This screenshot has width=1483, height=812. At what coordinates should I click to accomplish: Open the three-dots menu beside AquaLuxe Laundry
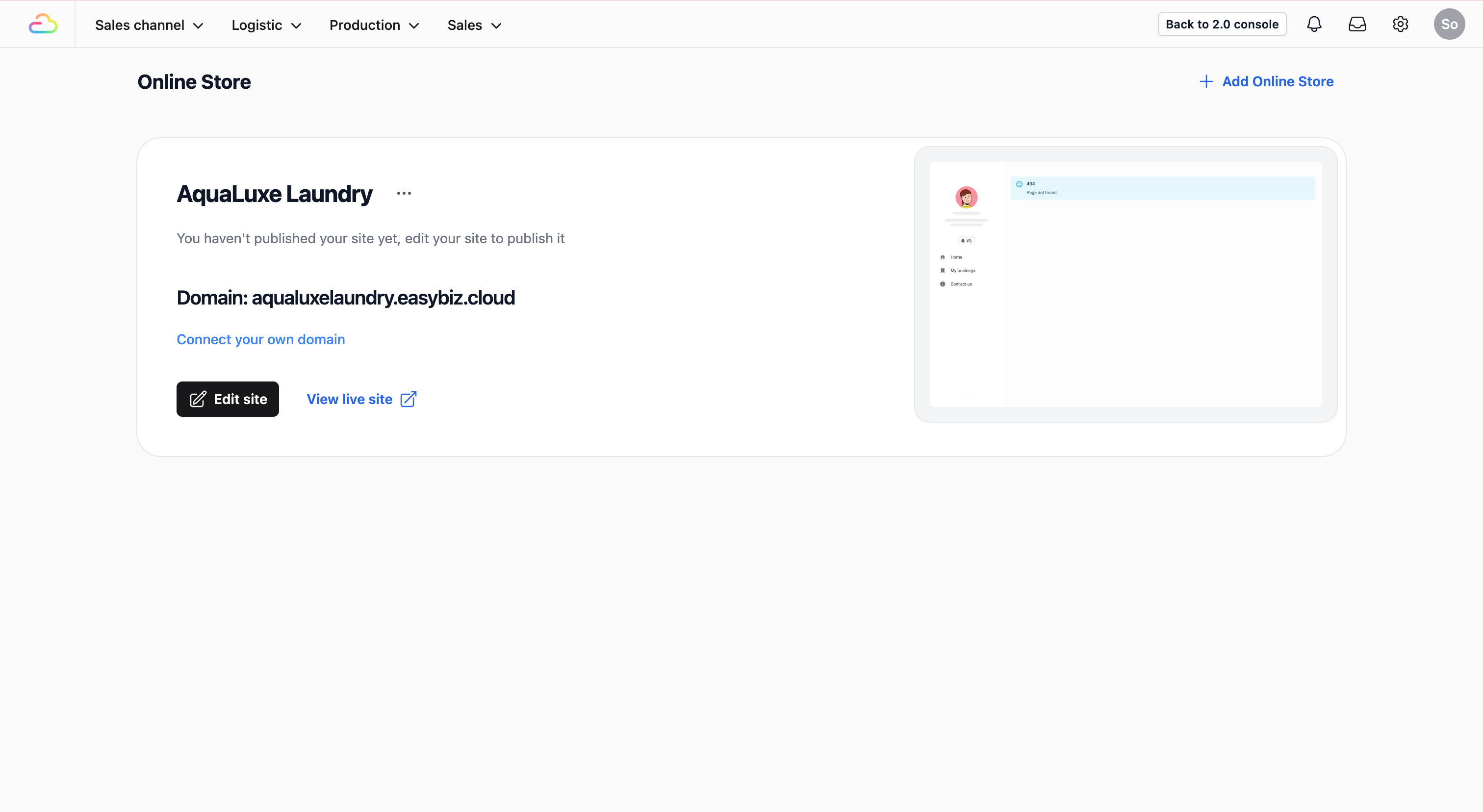coord(404,193)
